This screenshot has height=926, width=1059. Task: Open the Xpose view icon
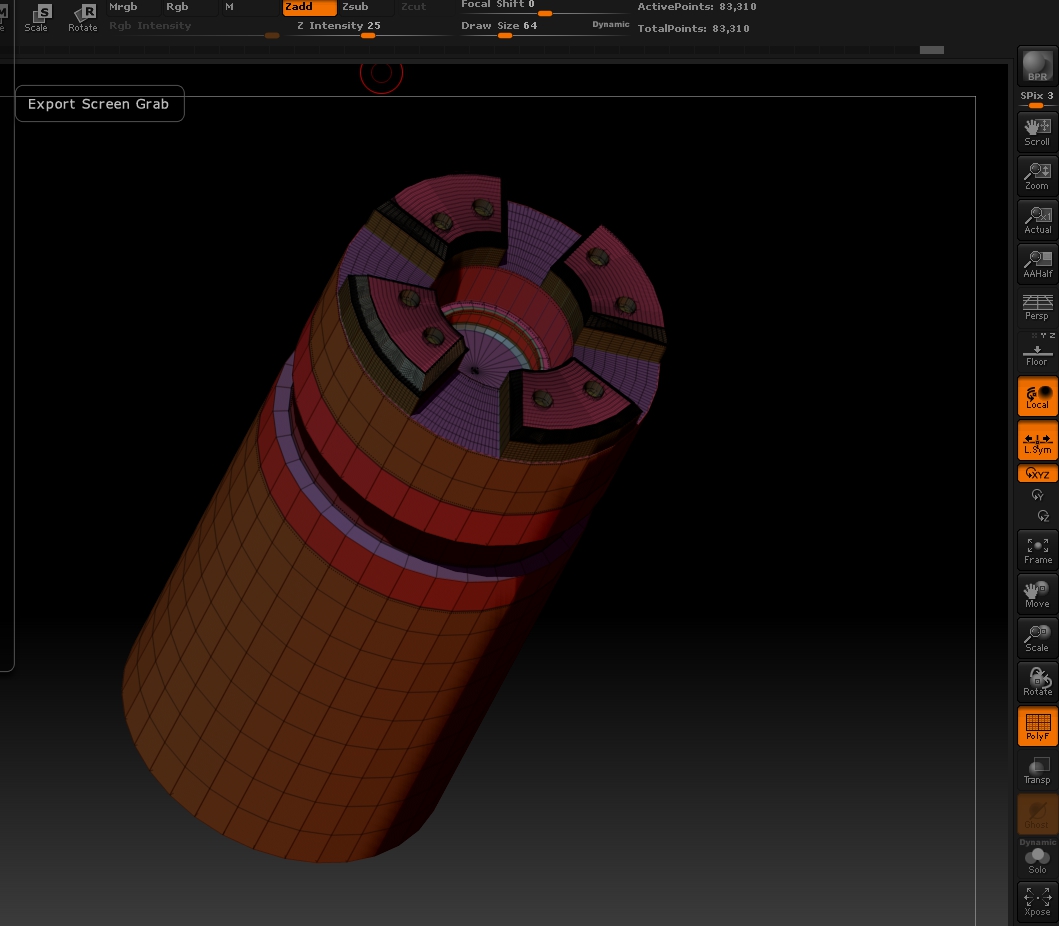coord(1037,901)
